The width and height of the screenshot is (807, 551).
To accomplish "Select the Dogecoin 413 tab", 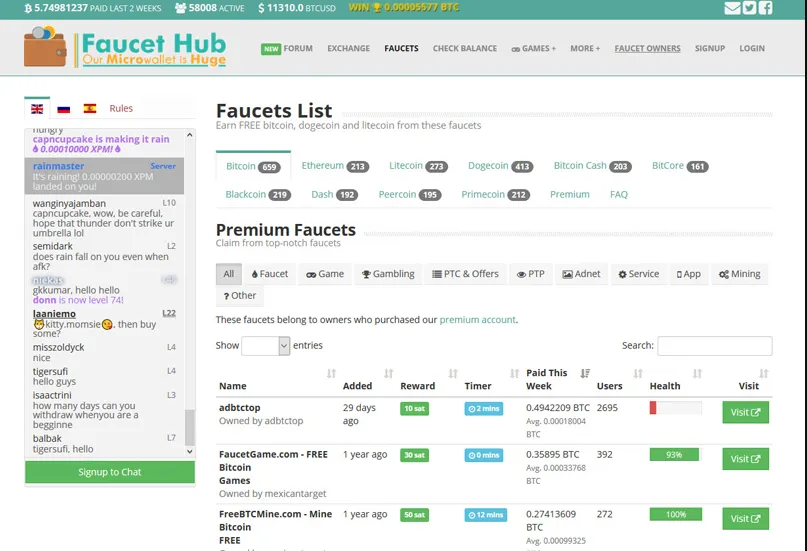I will 501,166.
